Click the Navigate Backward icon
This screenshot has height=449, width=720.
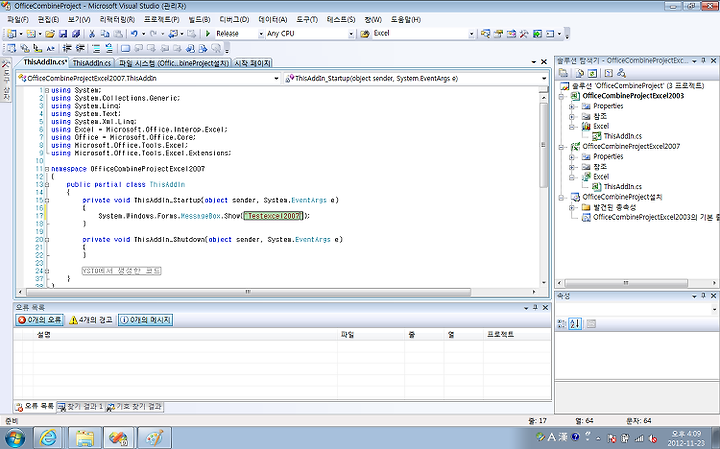pyautogui.click(x=173, y=34)
